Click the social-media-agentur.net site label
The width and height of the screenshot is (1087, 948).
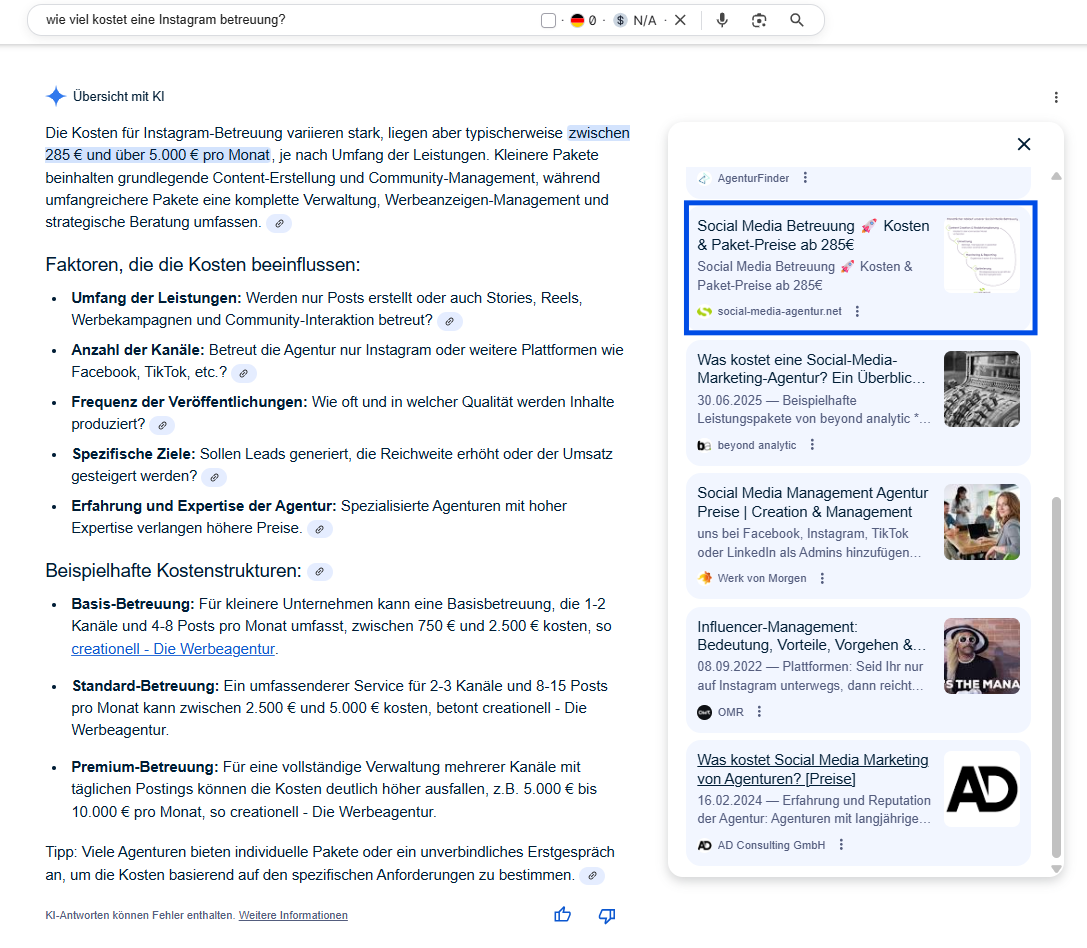(x=779, y=311)
